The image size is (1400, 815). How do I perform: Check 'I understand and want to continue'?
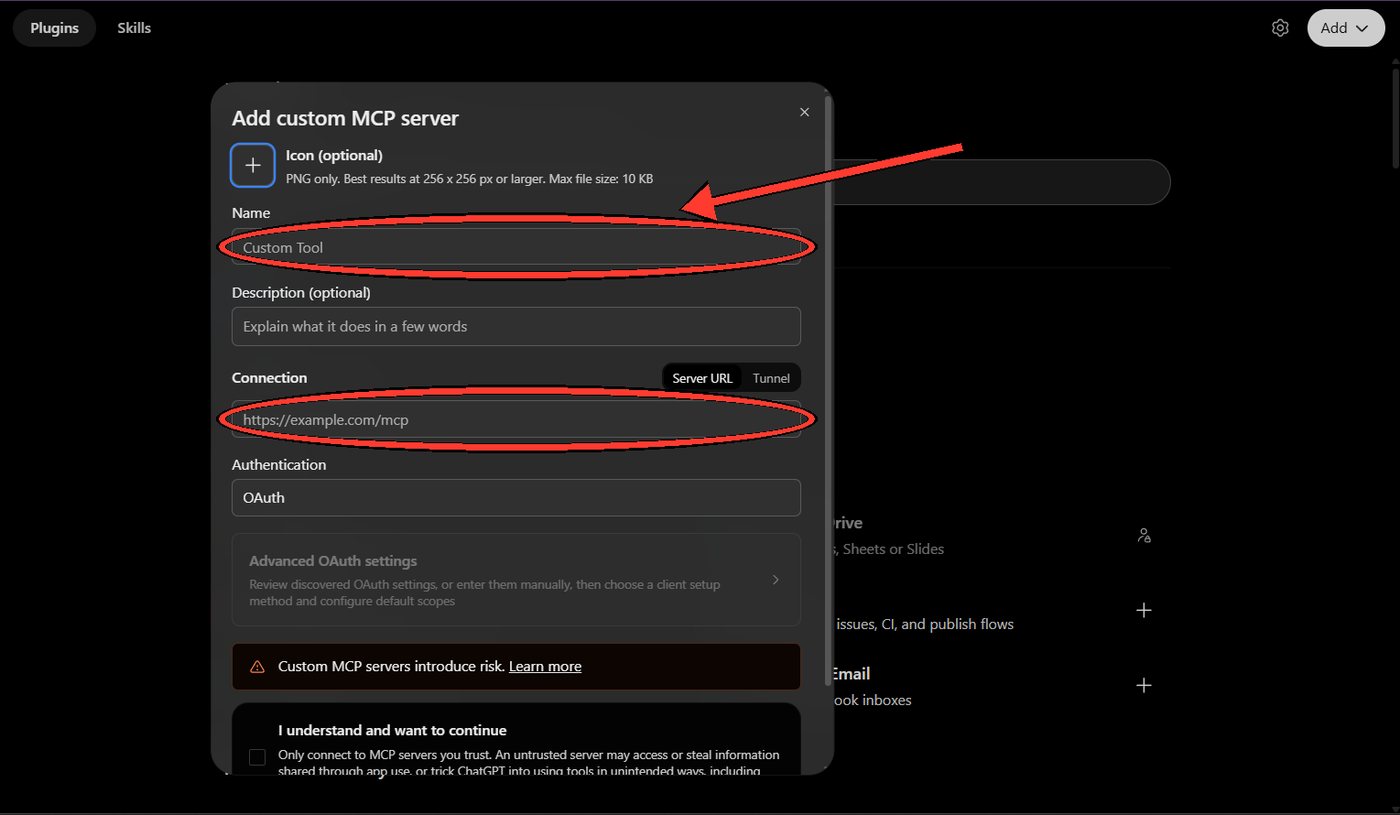(x=257, y=757)
